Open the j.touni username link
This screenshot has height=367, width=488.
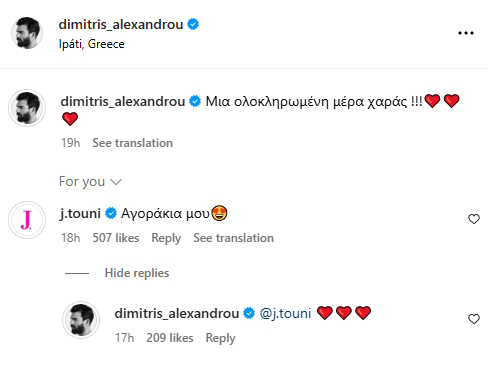pos(80,213)
